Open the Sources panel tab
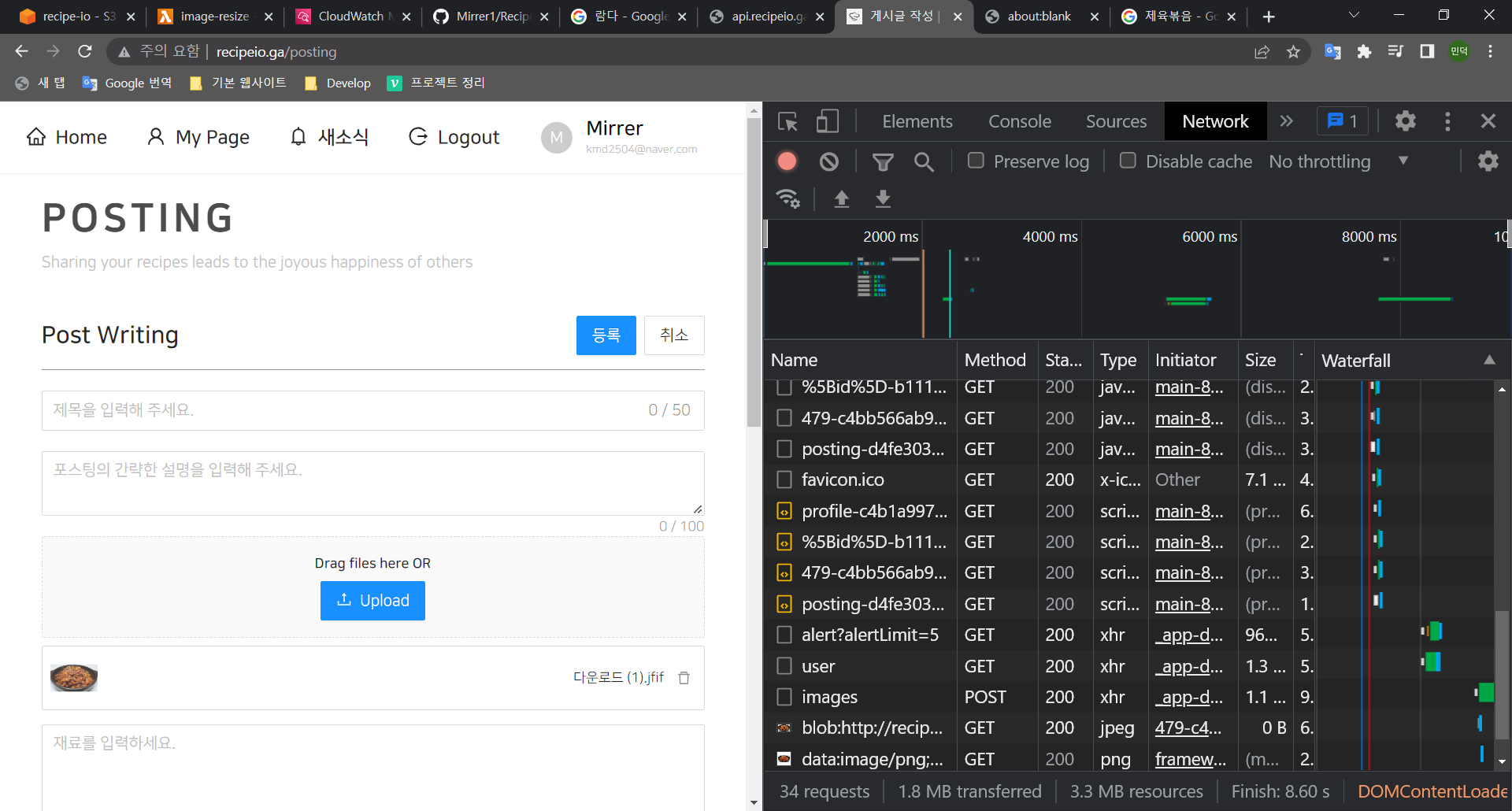 click(x=1116, y=121)
